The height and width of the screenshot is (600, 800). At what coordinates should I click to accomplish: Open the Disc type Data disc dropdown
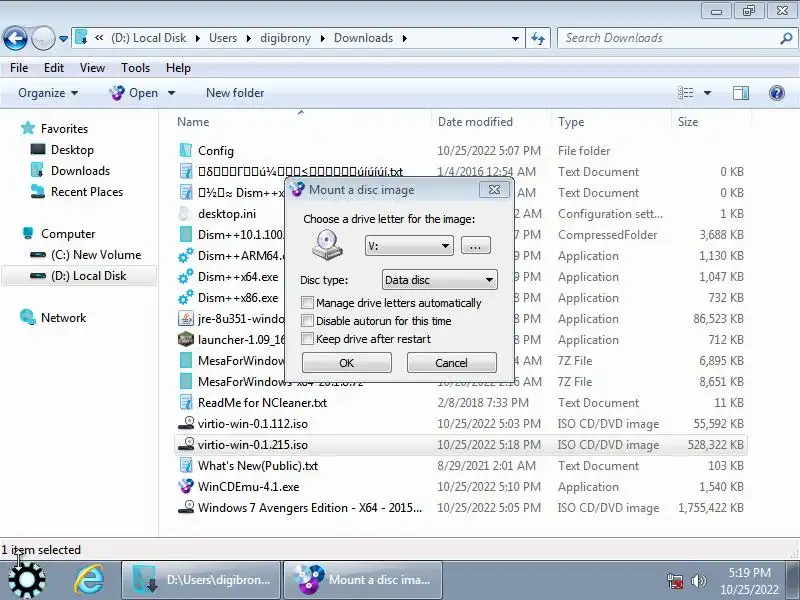click(x=439, y=280)
